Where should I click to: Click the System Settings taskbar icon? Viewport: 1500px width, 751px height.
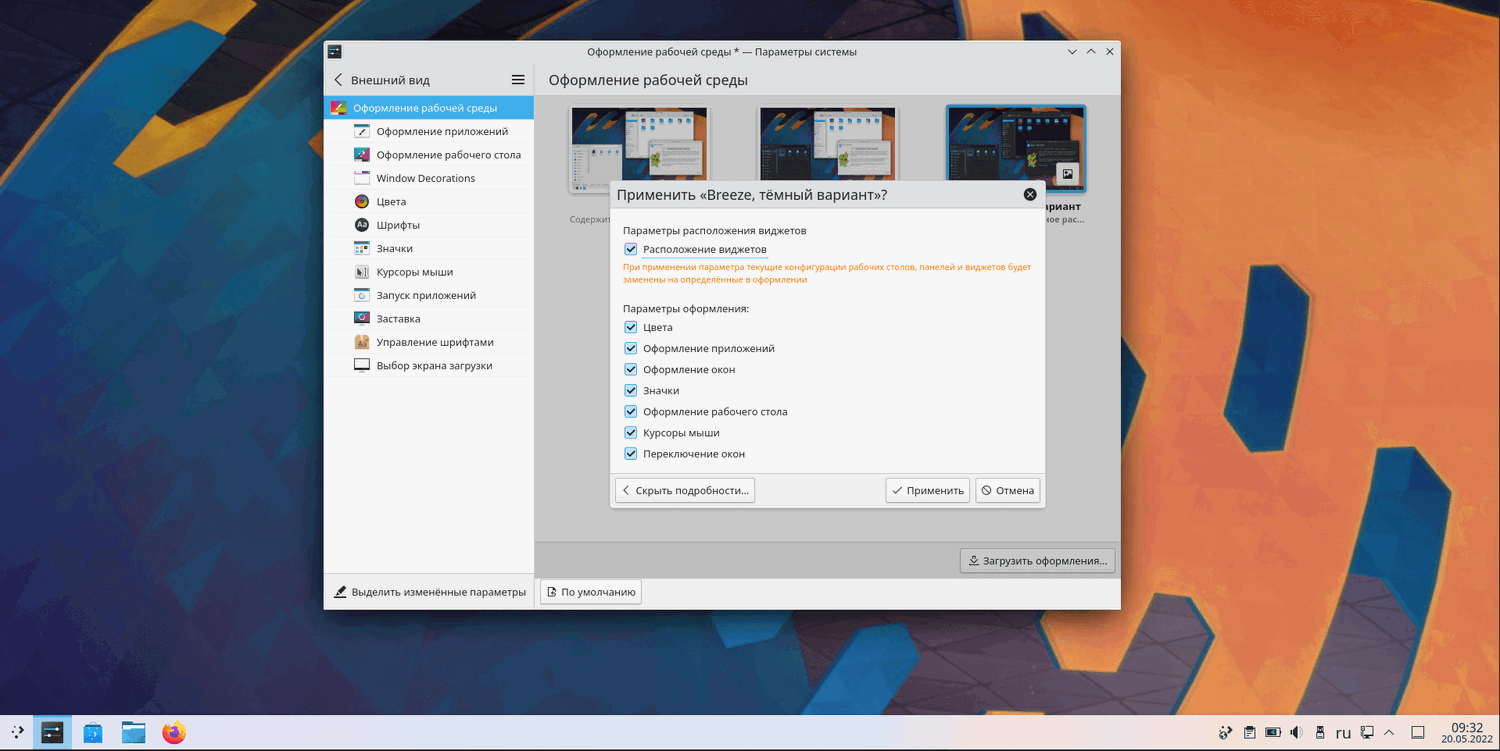[52, 733]
